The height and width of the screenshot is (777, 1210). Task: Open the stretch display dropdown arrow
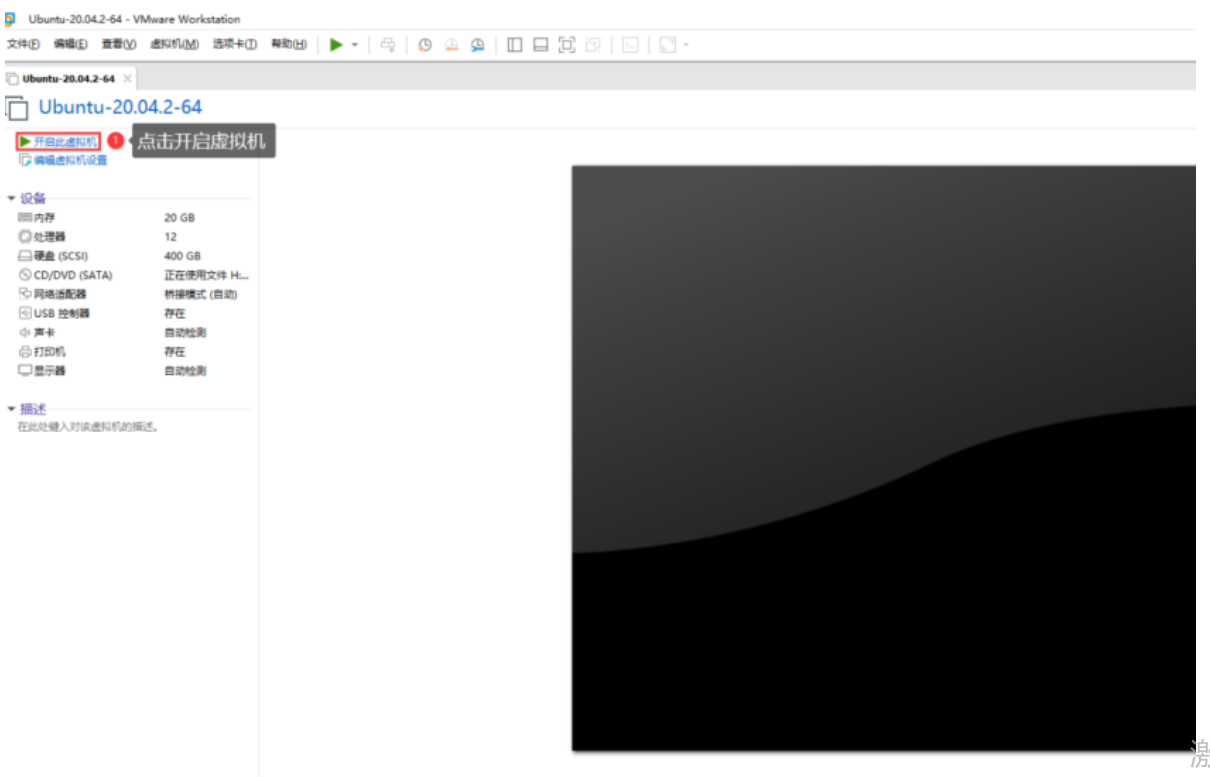tap(686, 45)
